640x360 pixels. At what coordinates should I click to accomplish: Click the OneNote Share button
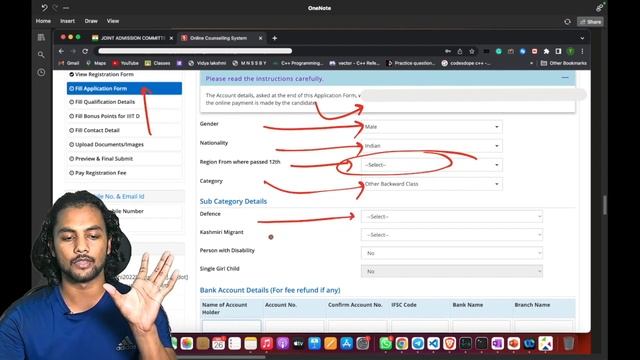[590, 22]
